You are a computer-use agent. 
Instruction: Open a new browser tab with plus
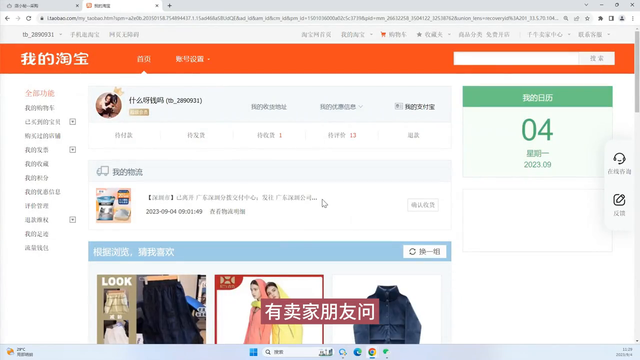coord(169,6)
